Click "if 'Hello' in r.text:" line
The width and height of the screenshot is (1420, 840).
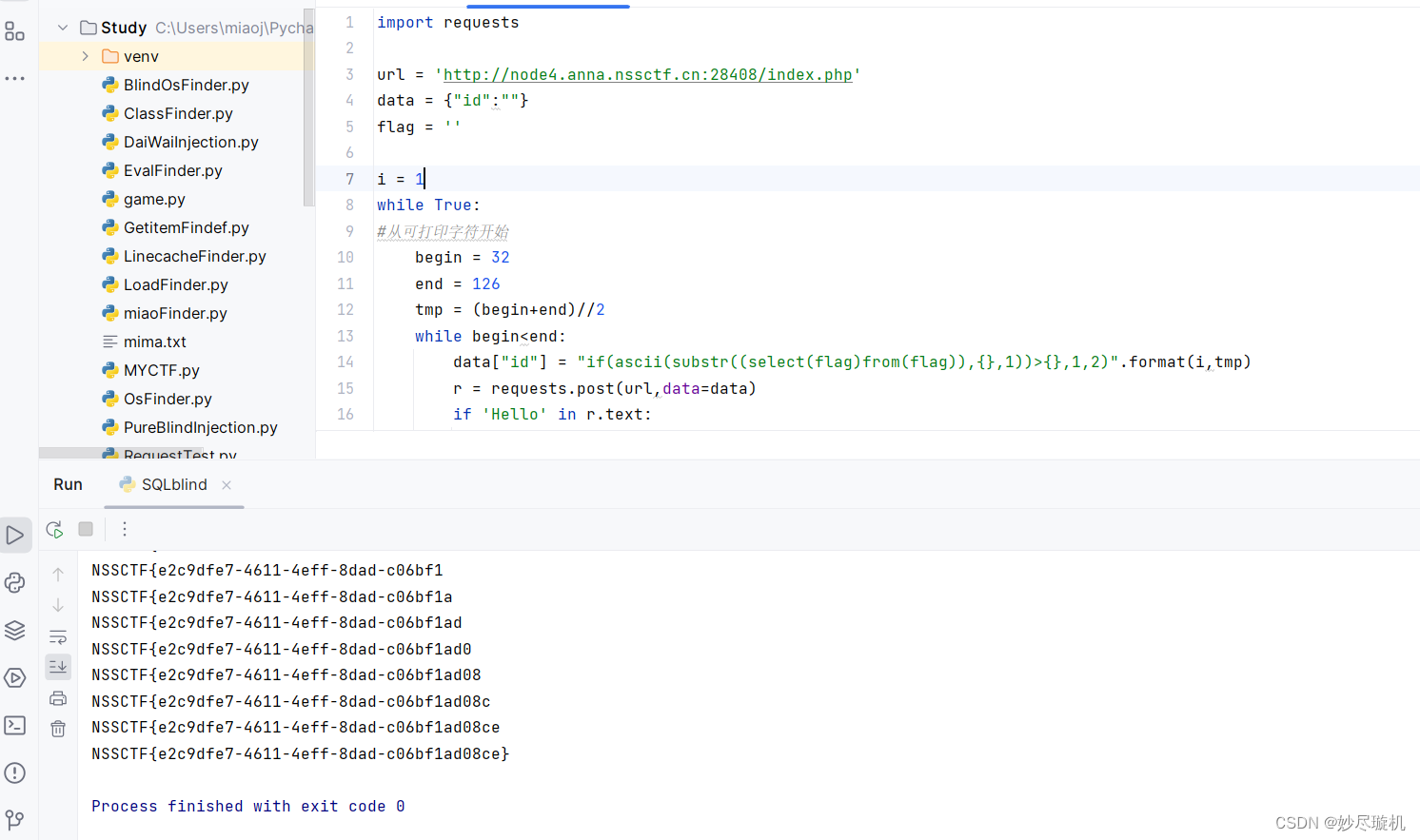click(552, 414)
